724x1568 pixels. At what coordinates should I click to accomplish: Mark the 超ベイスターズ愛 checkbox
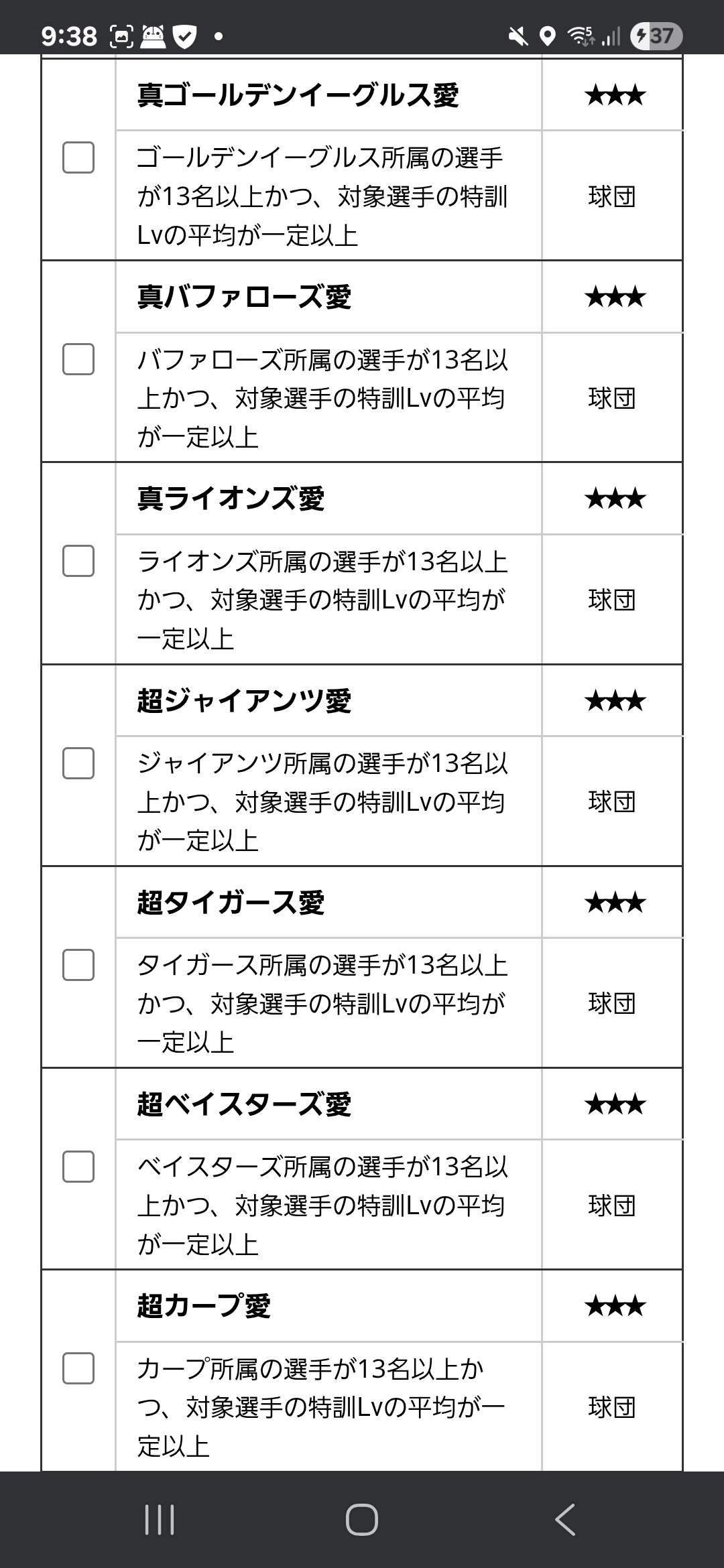click(78, 1167)
